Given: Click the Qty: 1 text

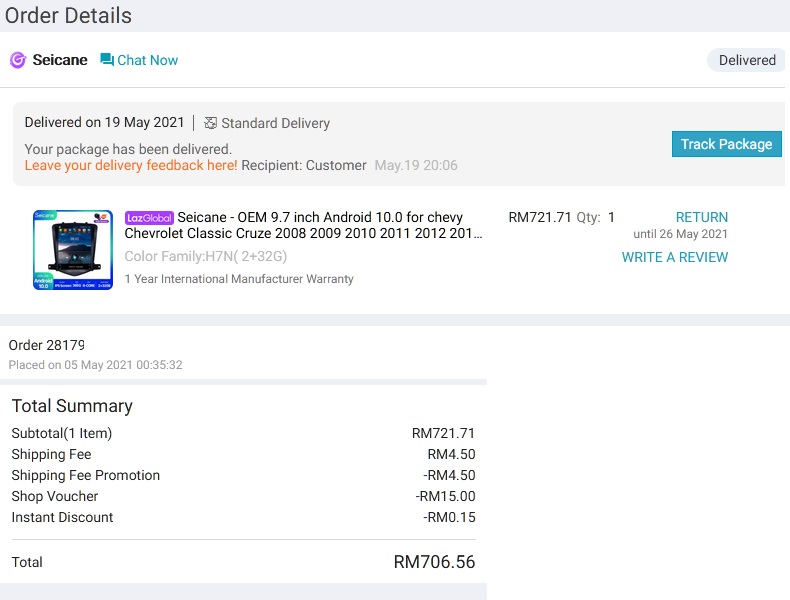Looking at the screenshot, I should click(x=596, y=217).
